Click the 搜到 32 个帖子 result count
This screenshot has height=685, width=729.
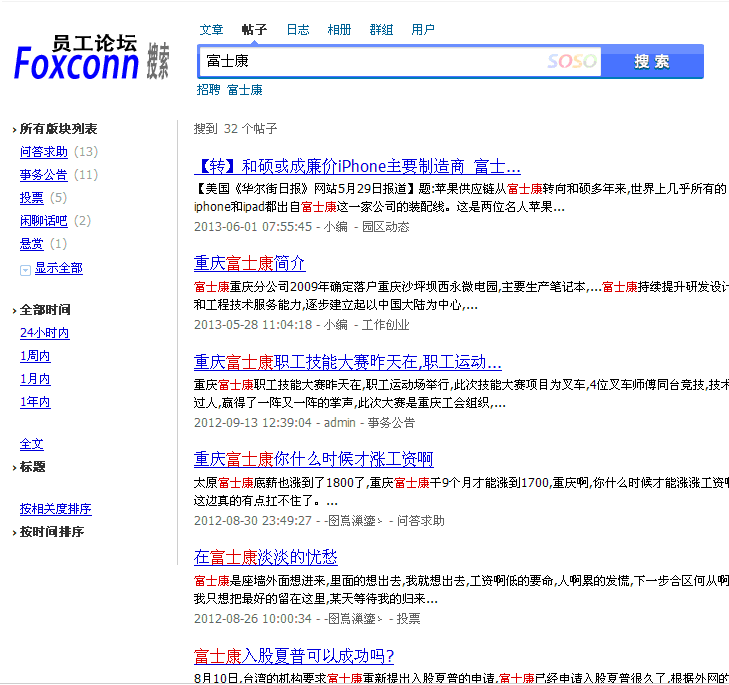tap(235, 129)
